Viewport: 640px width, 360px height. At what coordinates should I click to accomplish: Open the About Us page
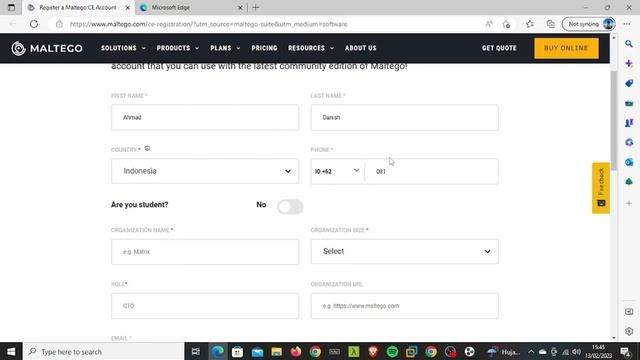tap(361, 48)
